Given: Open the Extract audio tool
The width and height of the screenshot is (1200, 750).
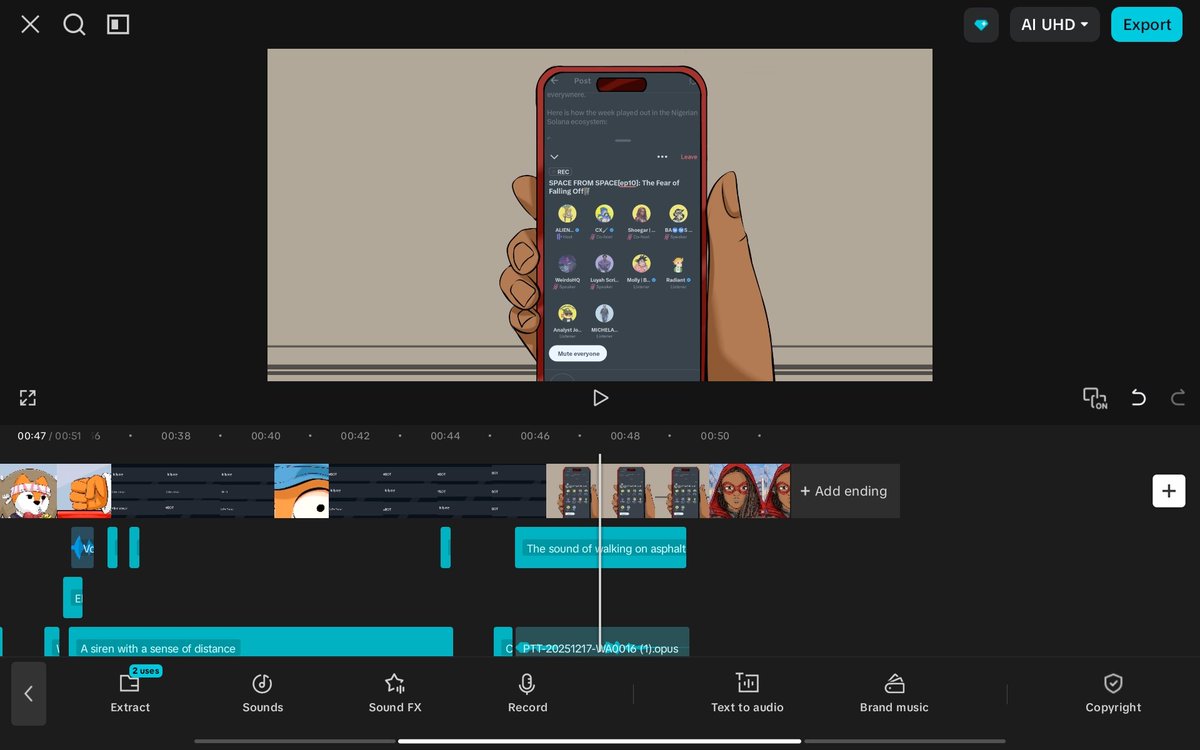Looking at the screenshot, I should click(130, 693).
